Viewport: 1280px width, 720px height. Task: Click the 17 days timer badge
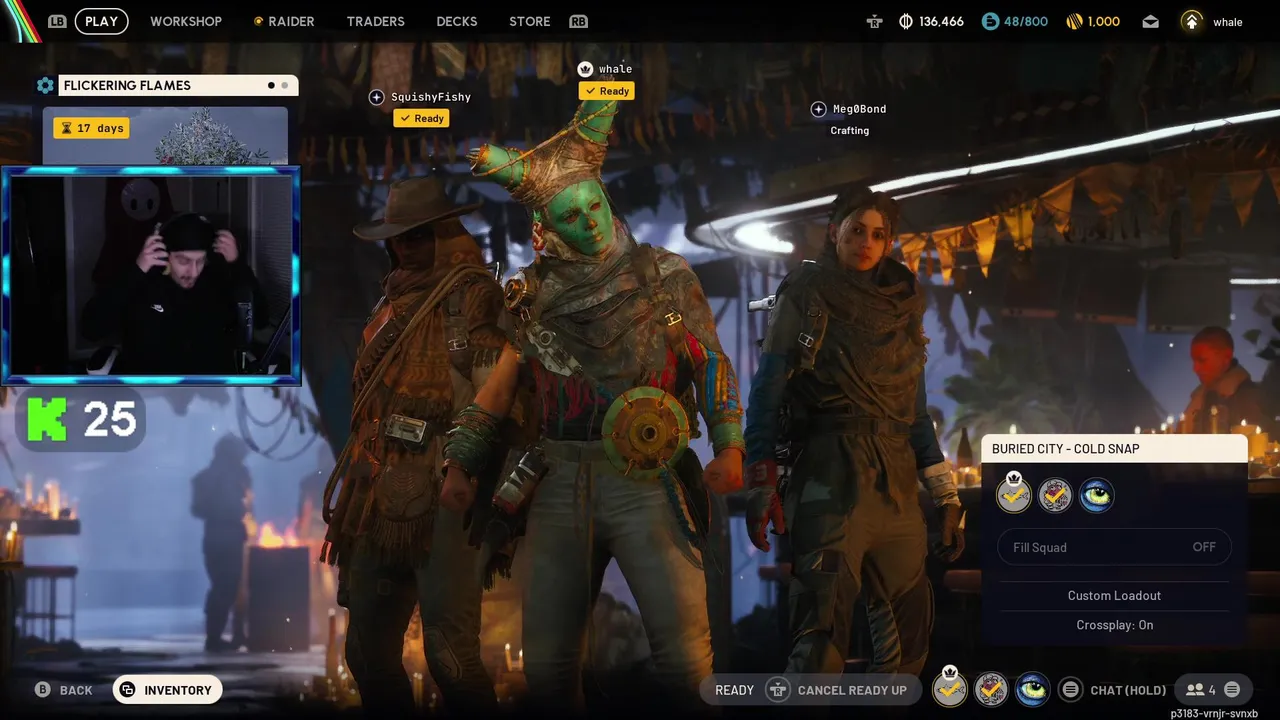coord(91,128)
